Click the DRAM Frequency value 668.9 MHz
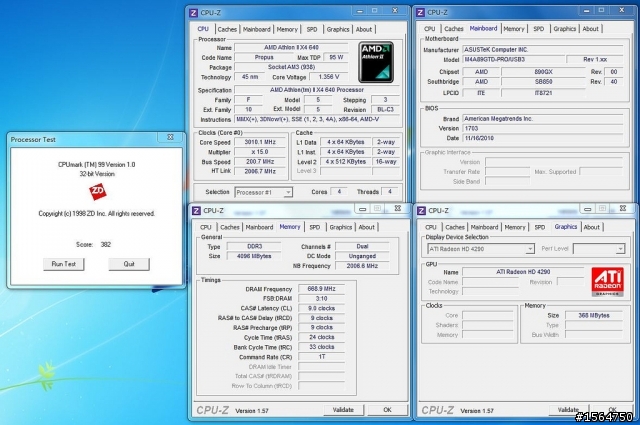Viewport: 640px width, 425px height. click(321, 289)
